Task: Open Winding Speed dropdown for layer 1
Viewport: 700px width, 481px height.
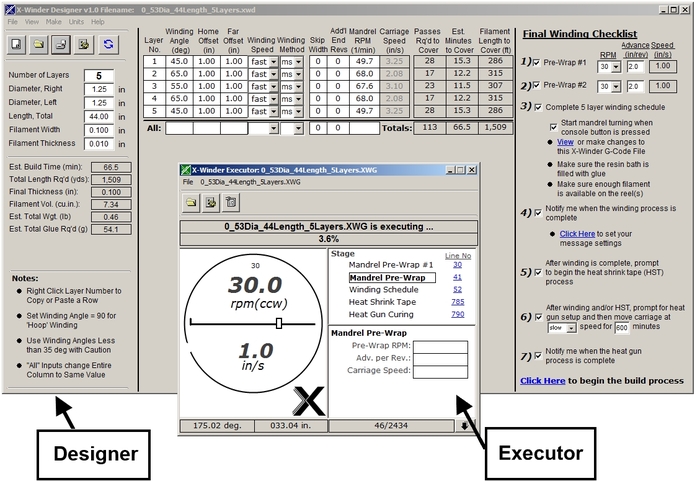Action: pos(274,62)
